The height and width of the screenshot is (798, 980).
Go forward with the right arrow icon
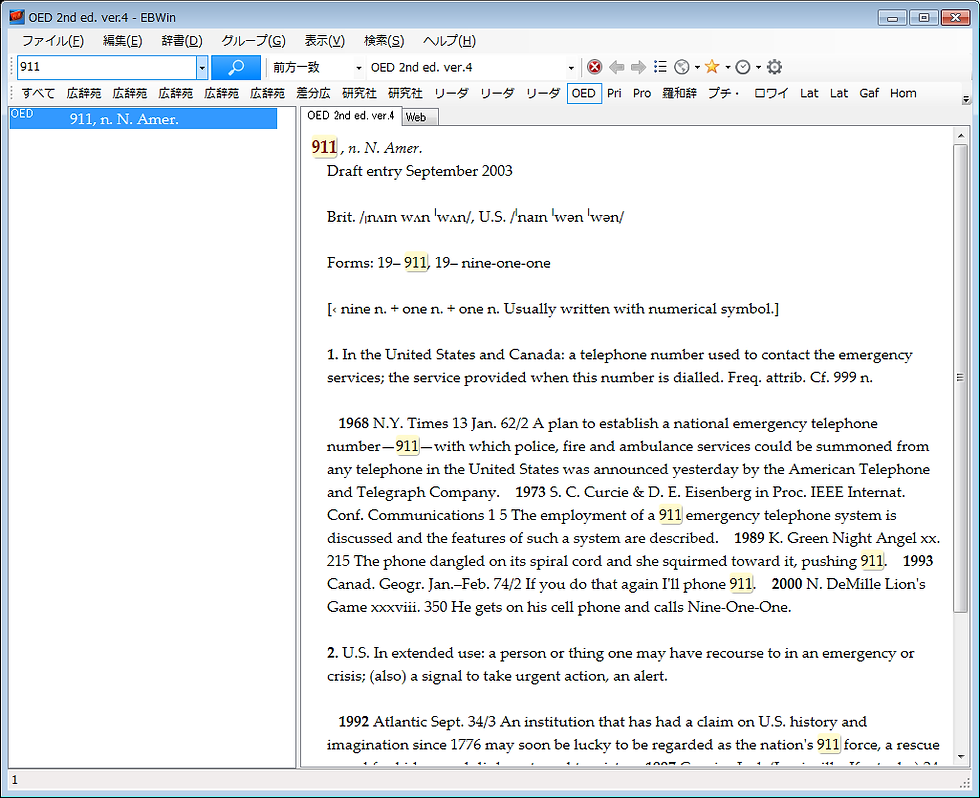[x=638, y=67]
